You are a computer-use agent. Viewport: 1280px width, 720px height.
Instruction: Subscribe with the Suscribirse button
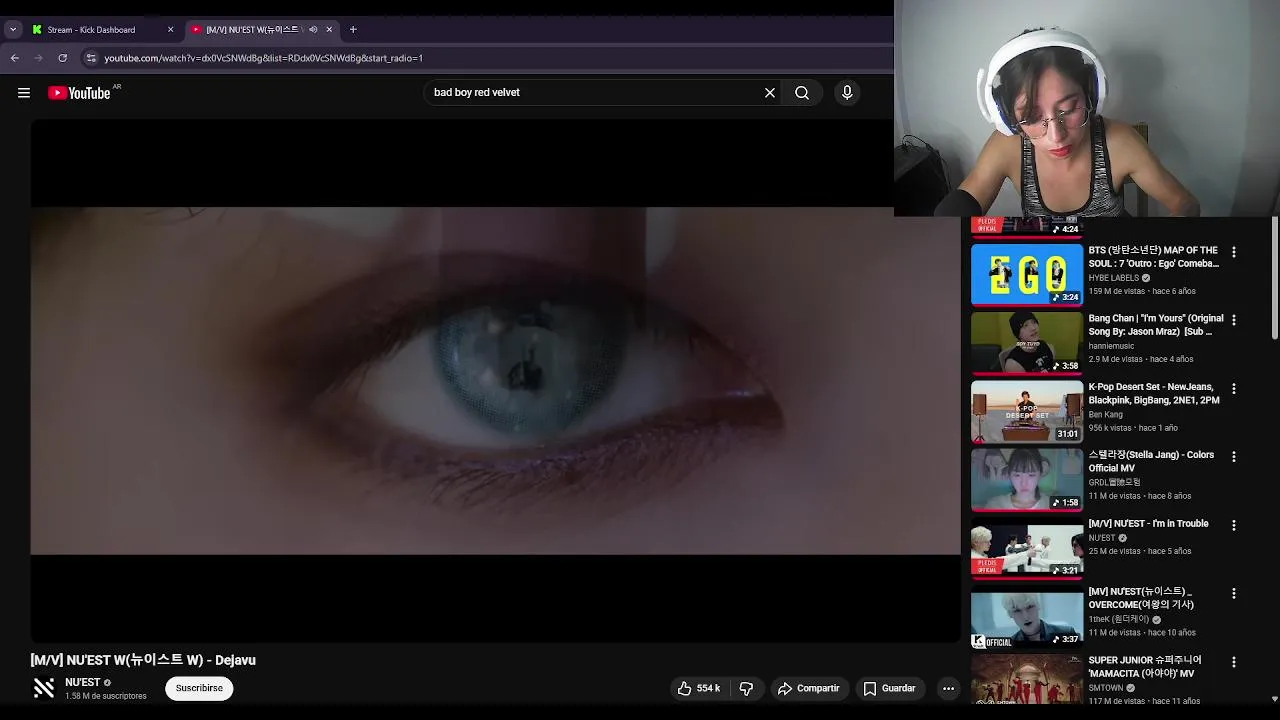pyautogui.click(x=199, y=688)
